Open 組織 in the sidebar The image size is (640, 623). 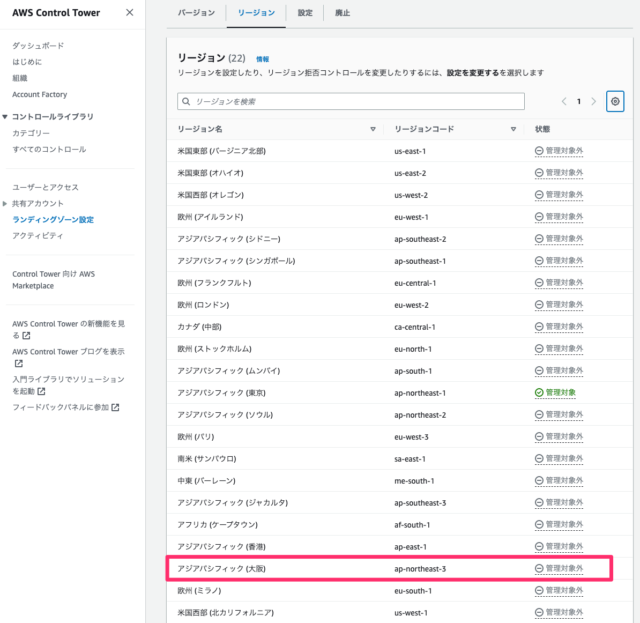pyautogui.click(x=20, y=78)
